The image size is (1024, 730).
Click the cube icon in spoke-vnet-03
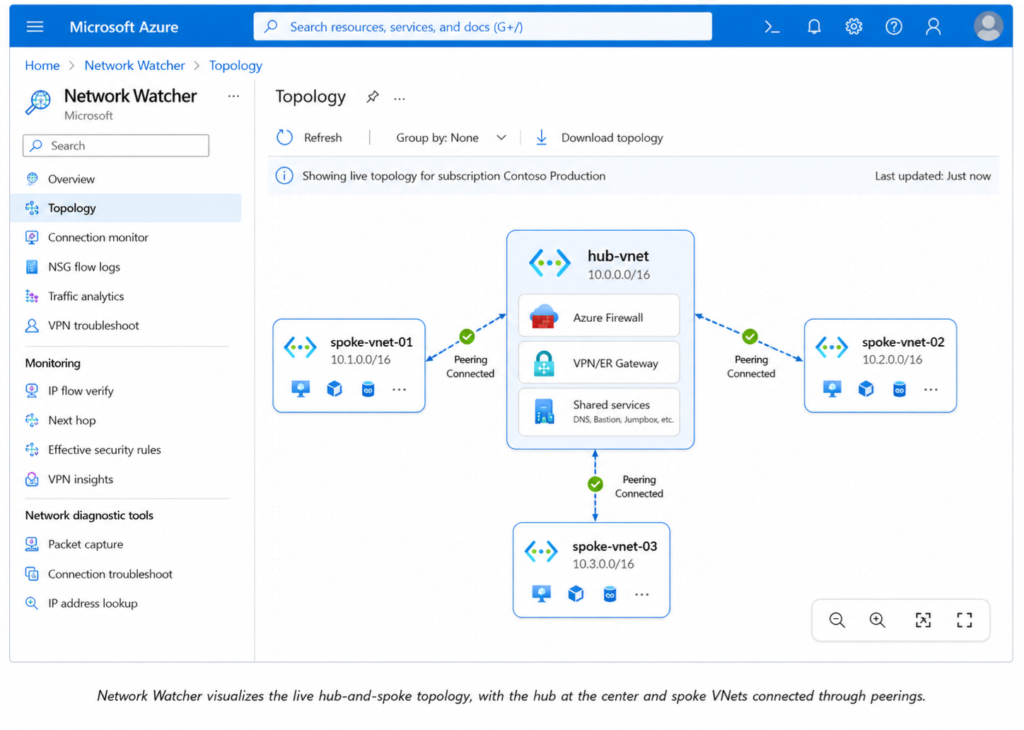(x=575, y=594)
